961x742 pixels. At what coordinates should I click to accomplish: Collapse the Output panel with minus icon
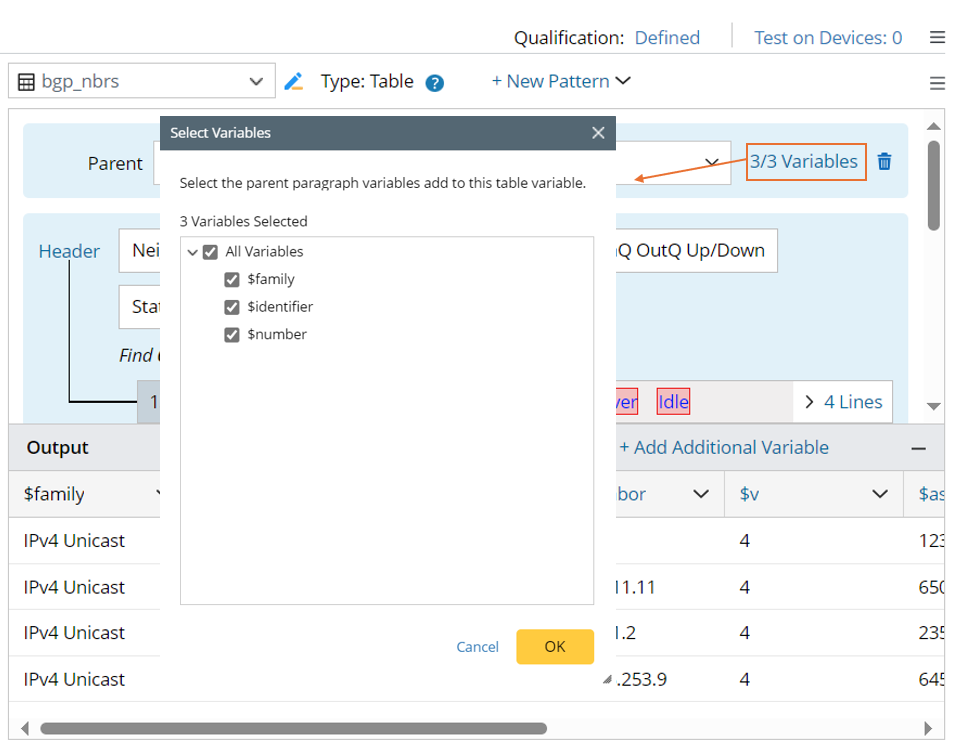[x=918, y=449]
